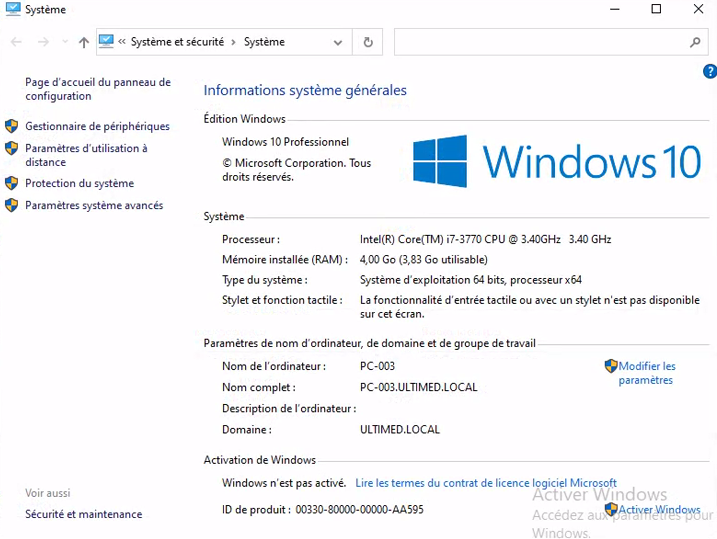
Task: Select the 'Windows 10 Professionnel' edition text
Action: pyautogui.click(x=285, y=142)
